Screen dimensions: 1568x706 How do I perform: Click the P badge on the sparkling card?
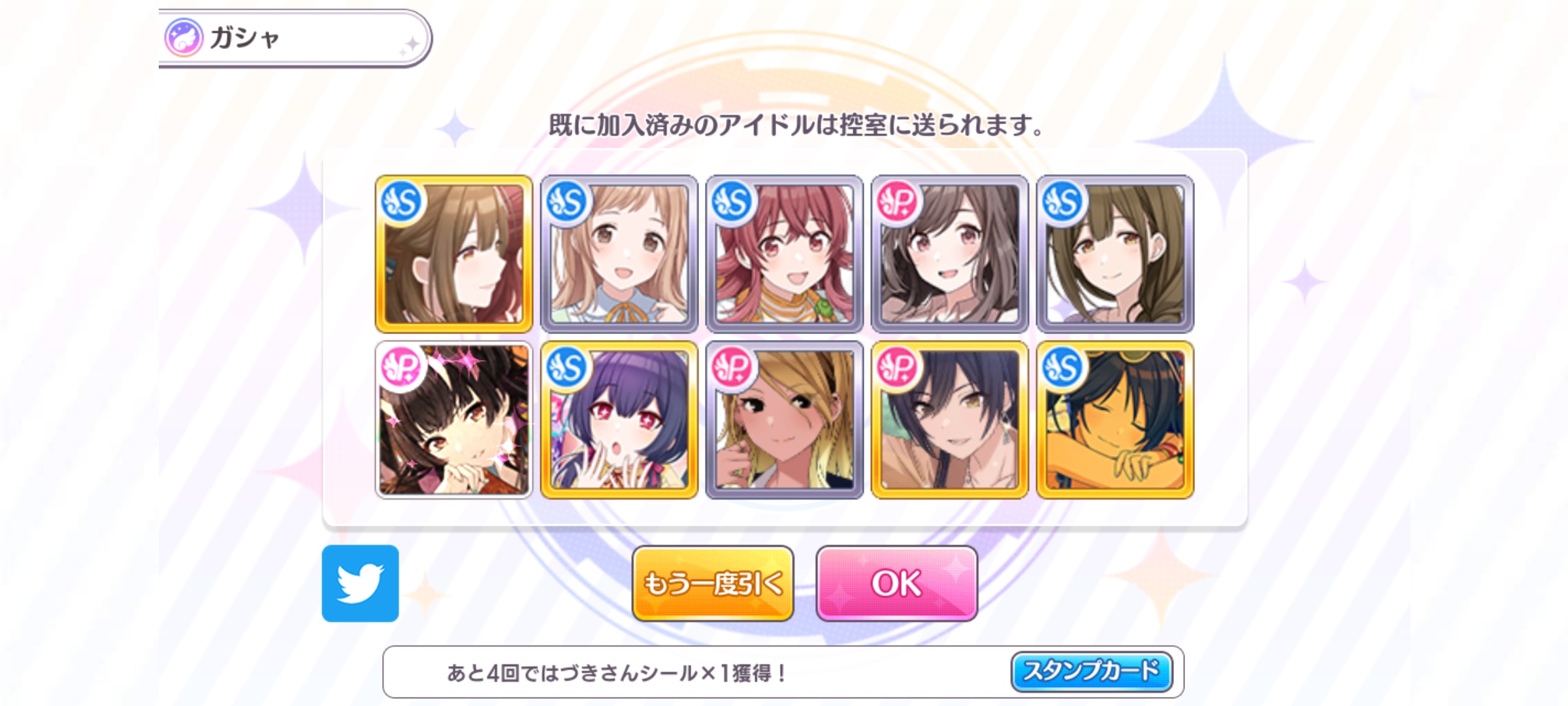pyautogui.click(x=402, y=367)
